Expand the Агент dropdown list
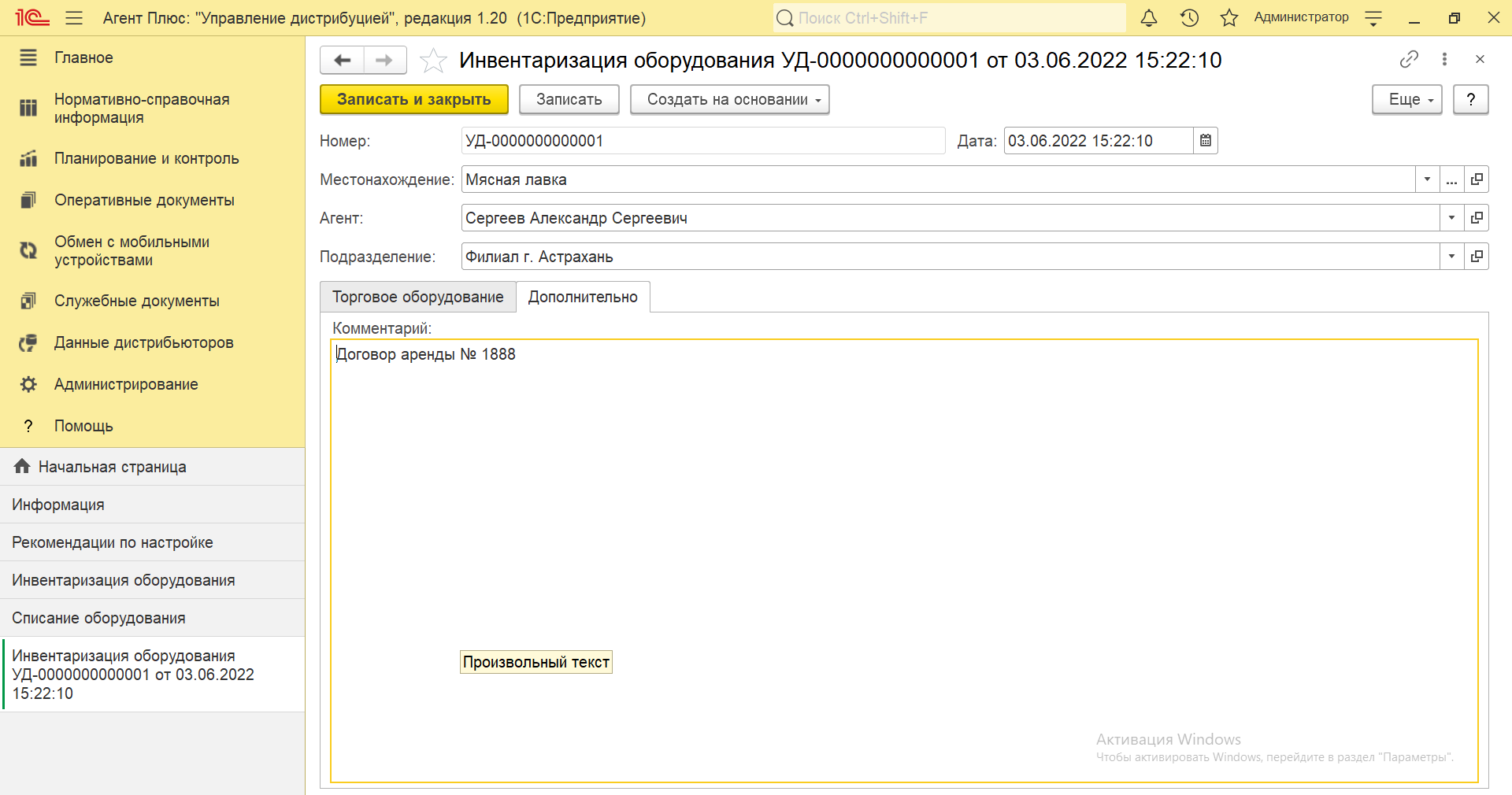The width and height of the screenshot is (1512, 795). point(1451,218)
